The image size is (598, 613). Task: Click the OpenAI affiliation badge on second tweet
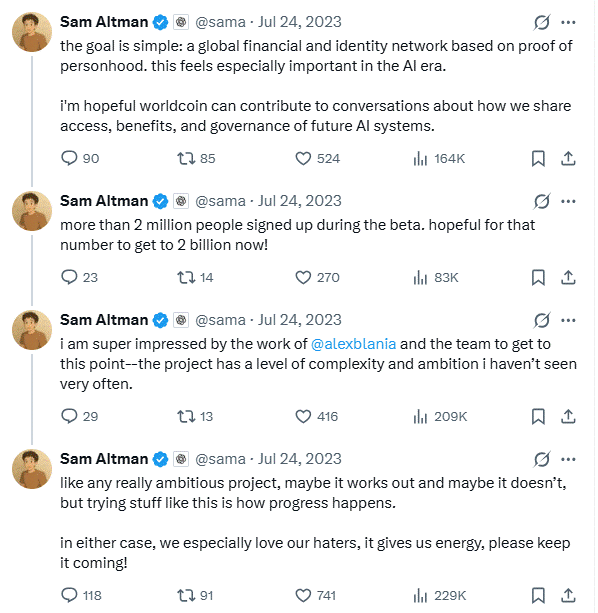coord(181,201)
